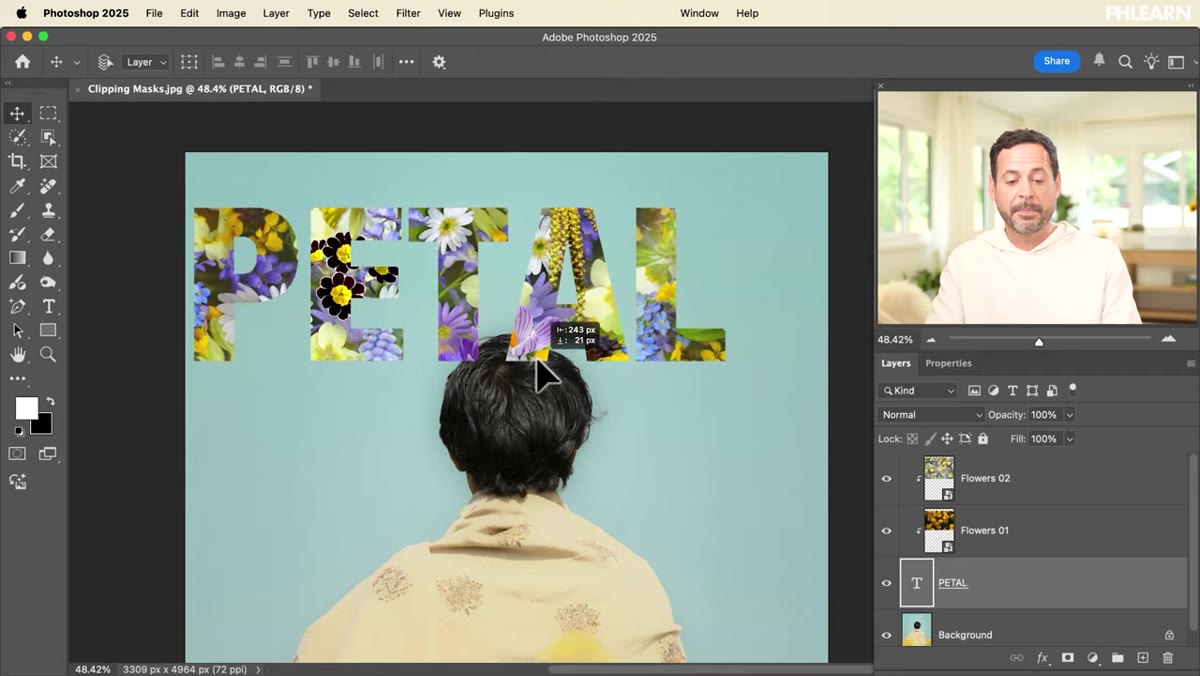
Task: Select the Crop tool
Action: [x=17, y=161]
